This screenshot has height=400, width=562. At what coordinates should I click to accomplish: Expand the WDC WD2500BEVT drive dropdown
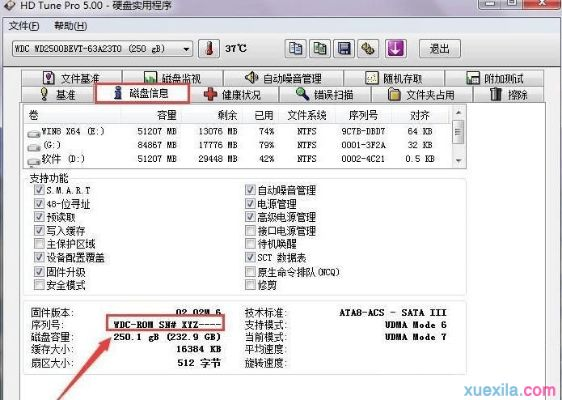(102, 49)
